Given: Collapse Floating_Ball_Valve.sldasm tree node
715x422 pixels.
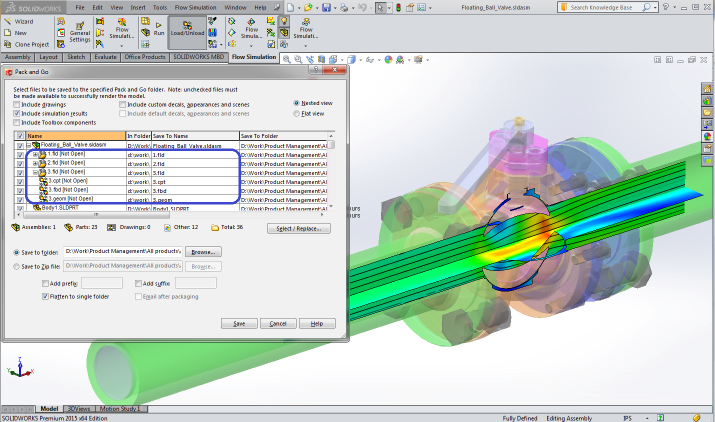Looking at the screenshot, I should (x=29, y=145).
